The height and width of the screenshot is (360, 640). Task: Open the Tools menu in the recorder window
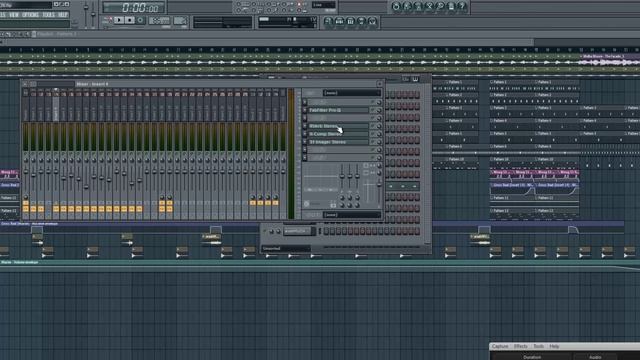[539, 346]
